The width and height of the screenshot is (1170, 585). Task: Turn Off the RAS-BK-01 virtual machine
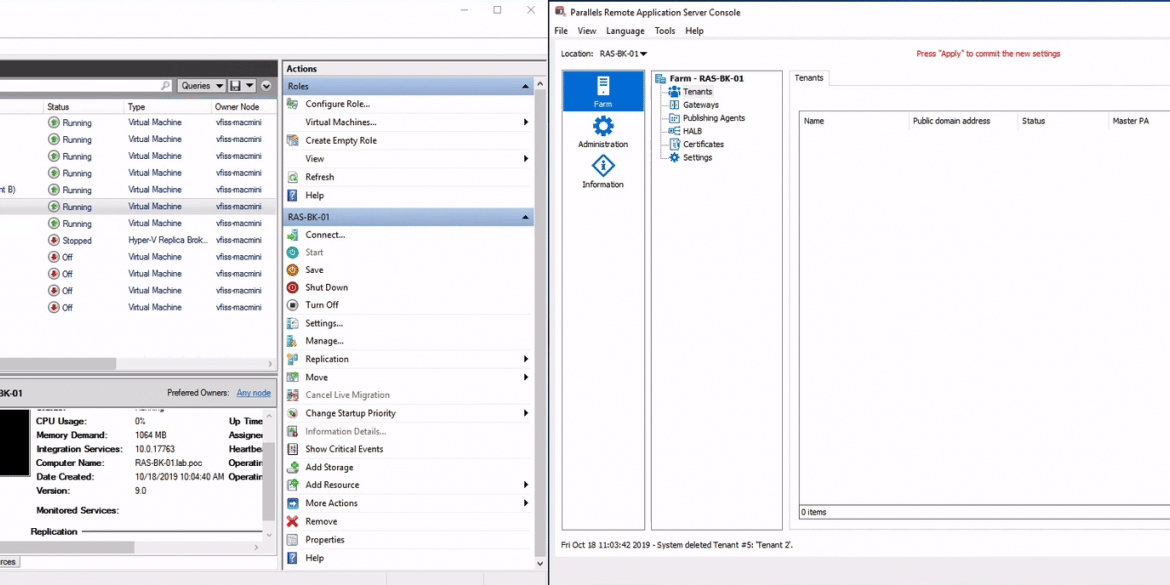[x=322, y=304]
